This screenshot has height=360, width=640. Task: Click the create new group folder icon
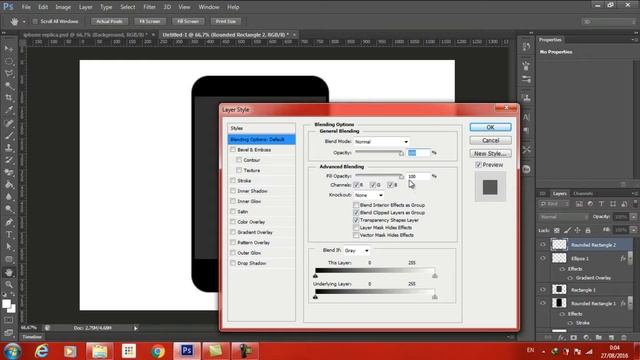tap(598, 338)
